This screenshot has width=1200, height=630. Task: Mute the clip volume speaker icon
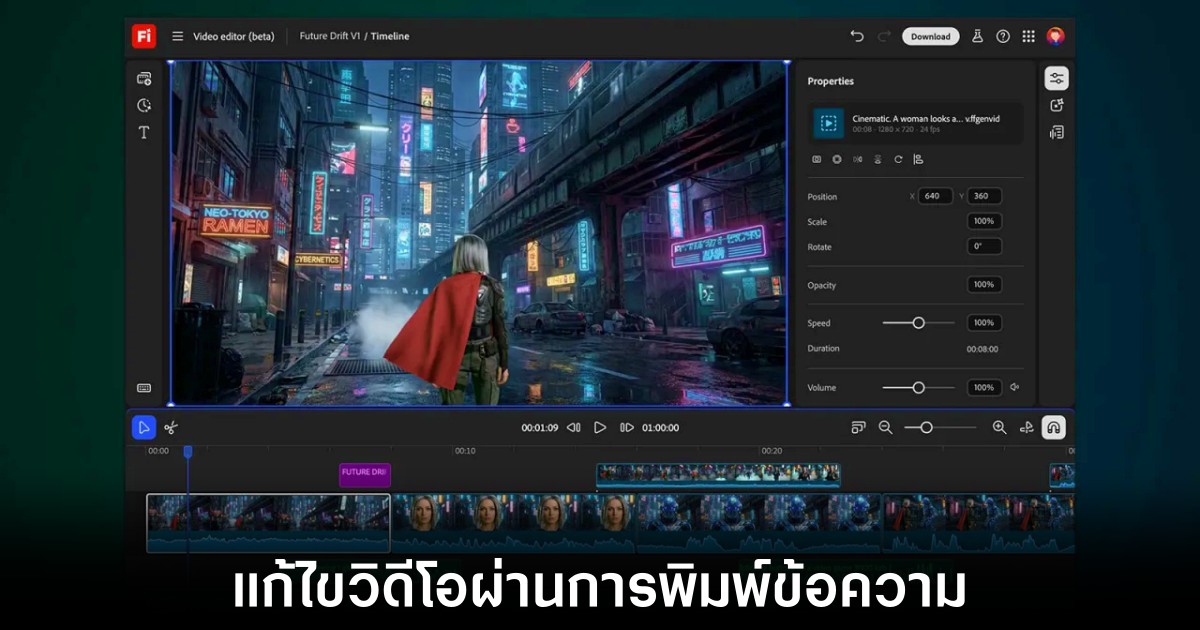1014,387
